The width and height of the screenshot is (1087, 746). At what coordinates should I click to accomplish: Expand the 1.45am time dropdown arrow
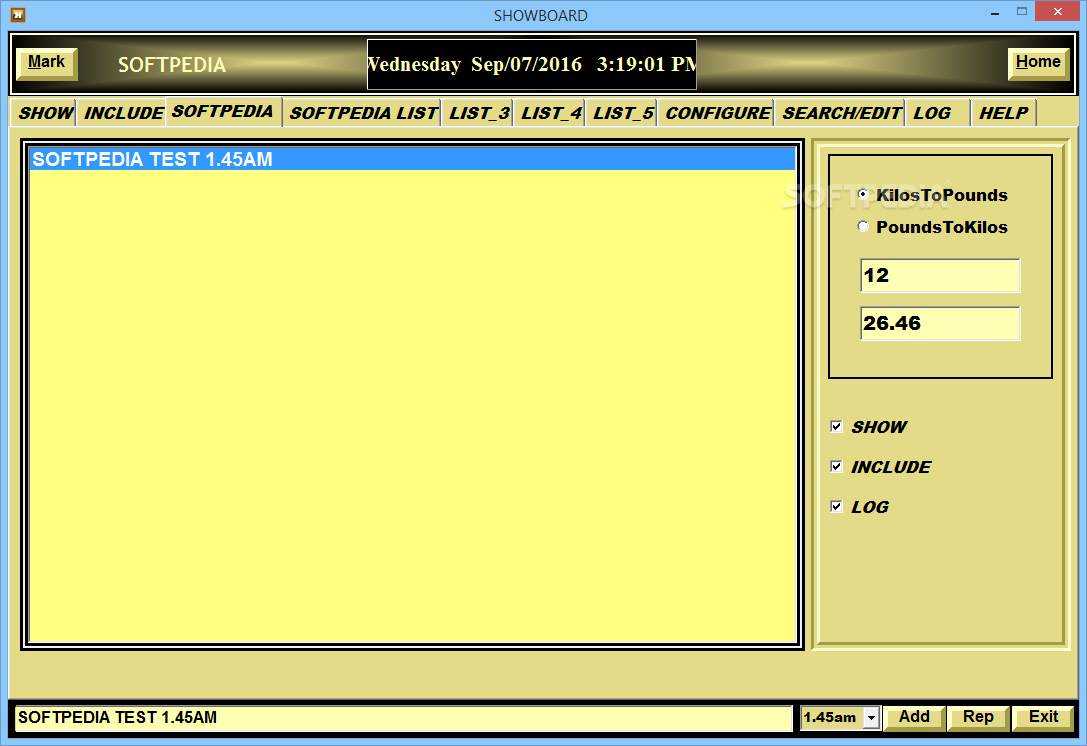(x=871, y=718)
